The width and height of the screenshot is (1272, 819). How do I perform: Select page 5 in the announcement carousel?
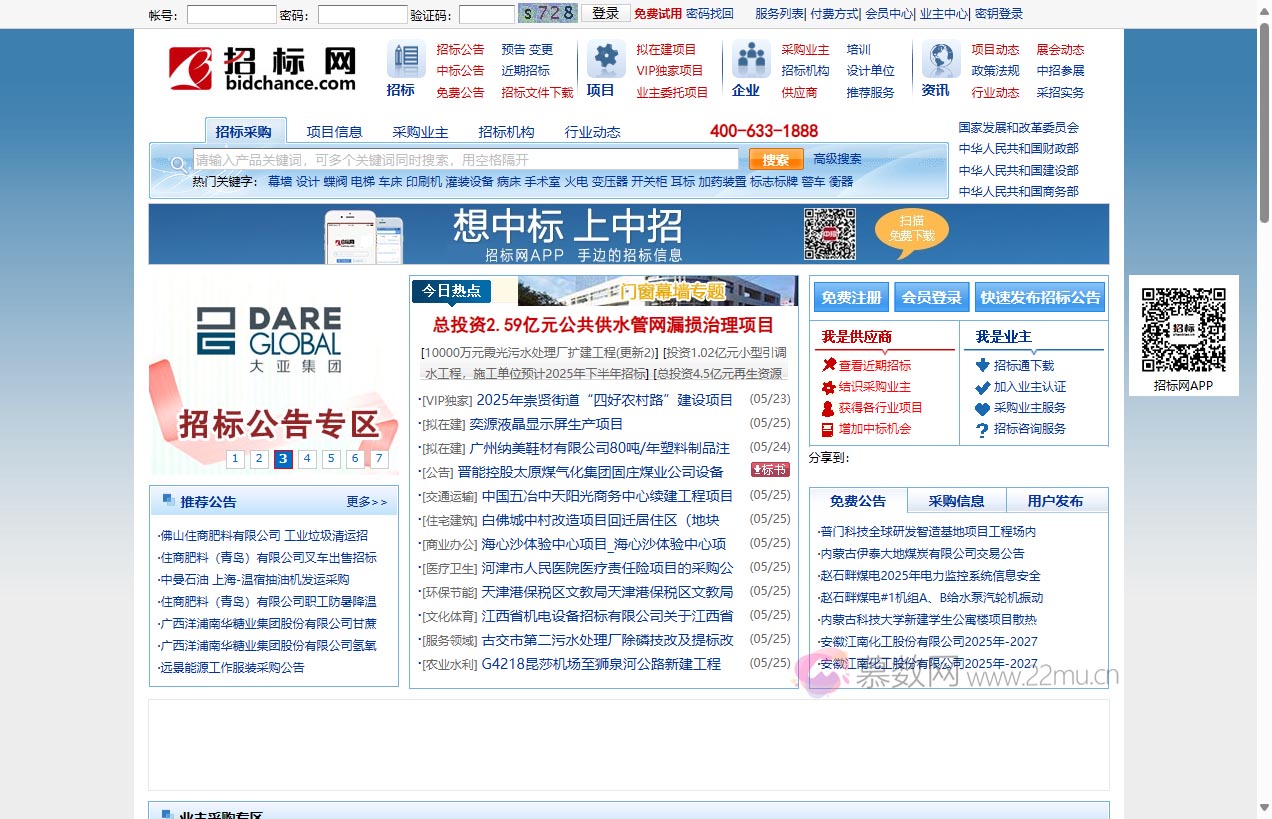pos(331,459)
